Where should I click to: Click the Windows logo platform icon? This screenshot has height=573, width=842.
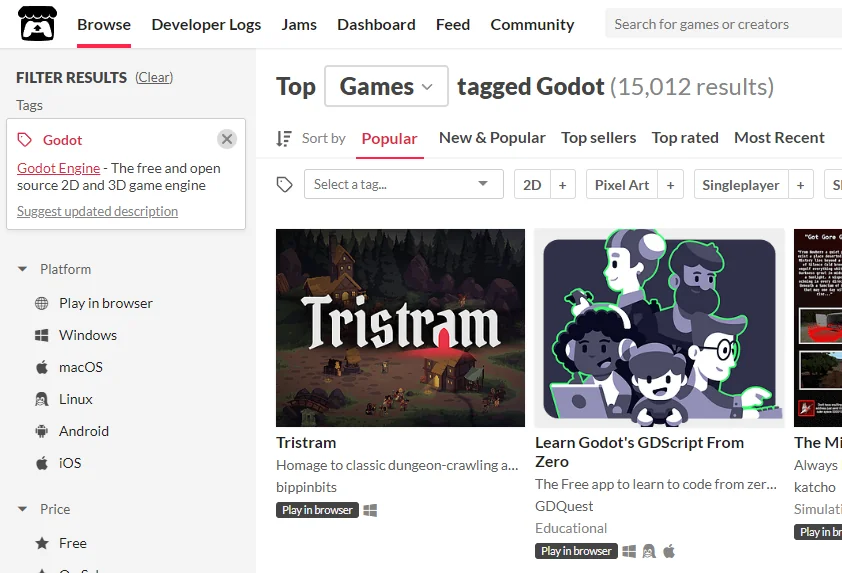(41, 335)
